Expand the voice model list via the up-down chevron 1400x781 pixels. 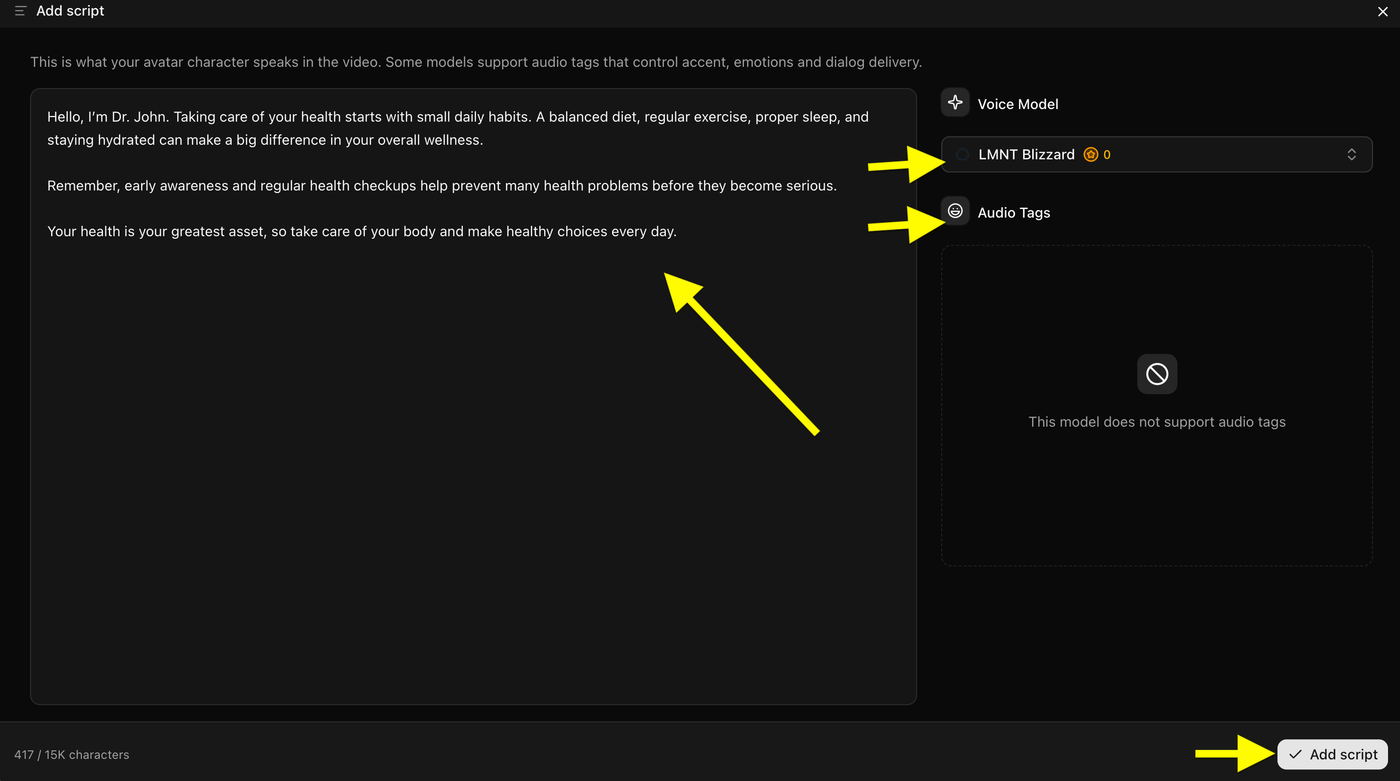point(1351,154)
